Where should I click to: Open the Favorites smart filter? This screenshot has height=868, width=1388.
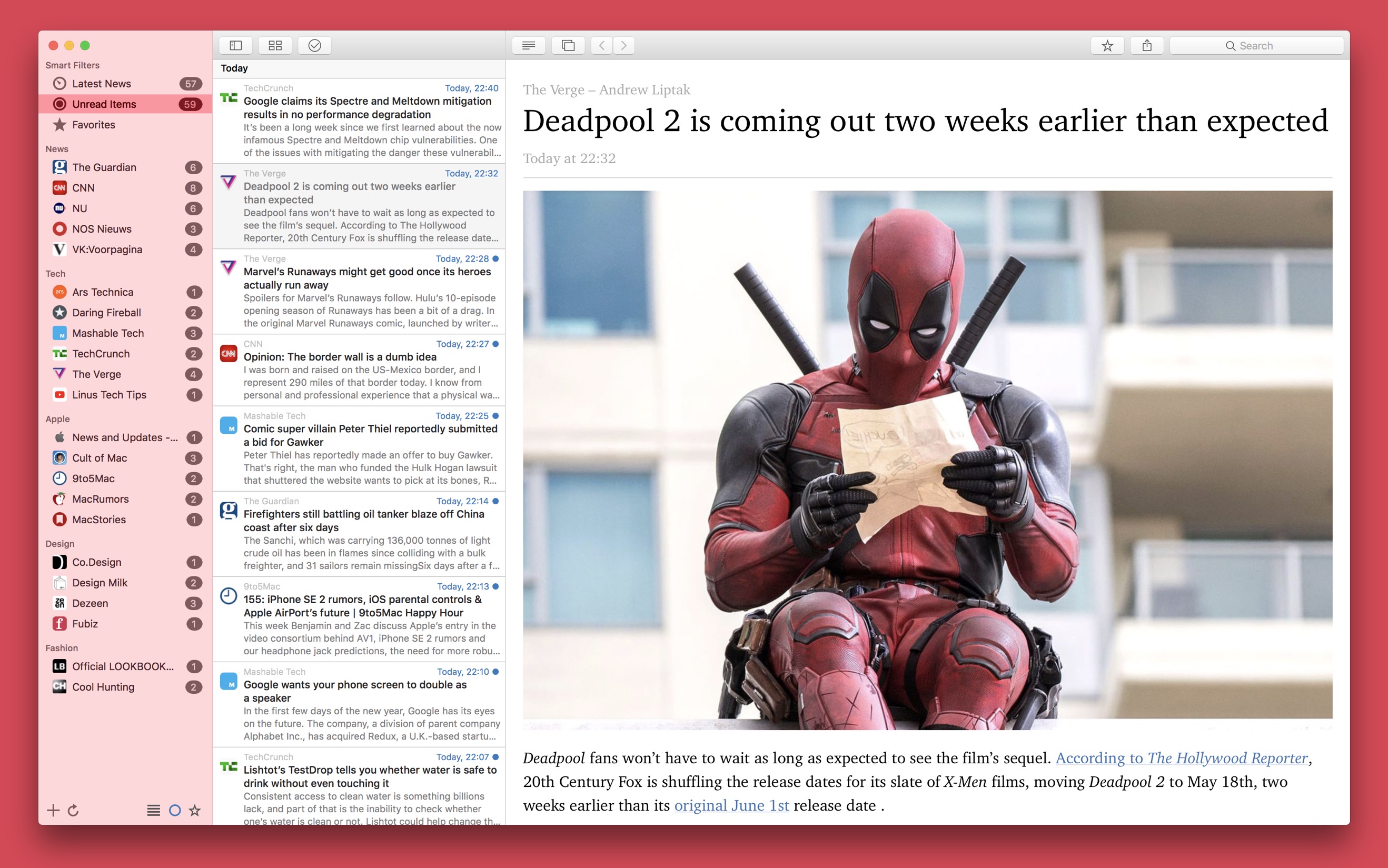point(94,125)
